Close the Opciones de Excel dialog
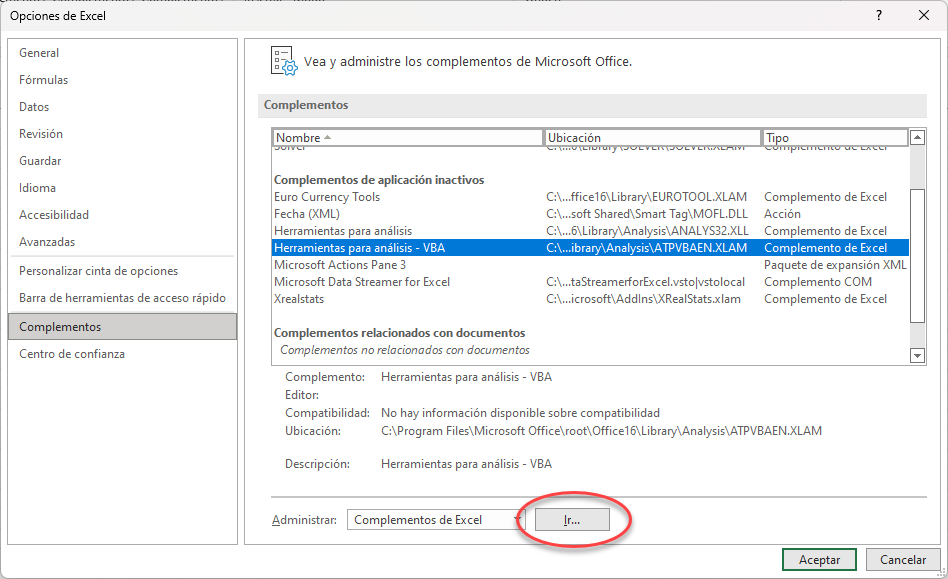Image resolution: width=948 pixels, height=579 pixels. (924, 16)
